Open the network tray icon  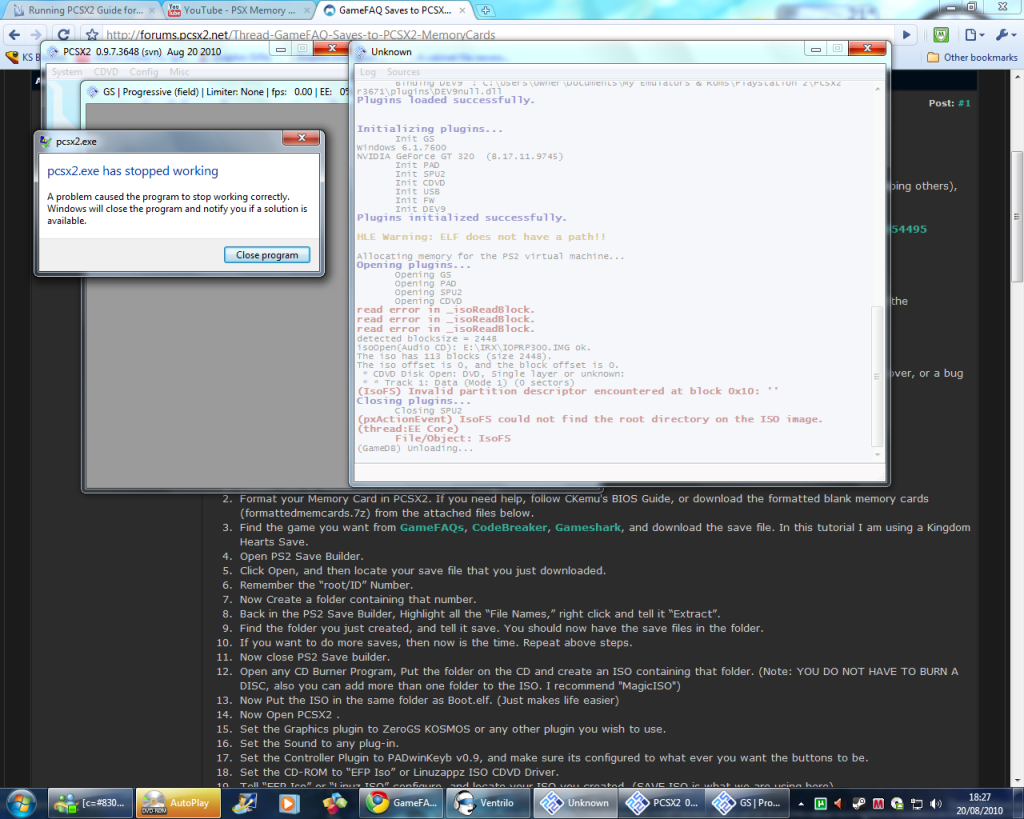(917, 803)
